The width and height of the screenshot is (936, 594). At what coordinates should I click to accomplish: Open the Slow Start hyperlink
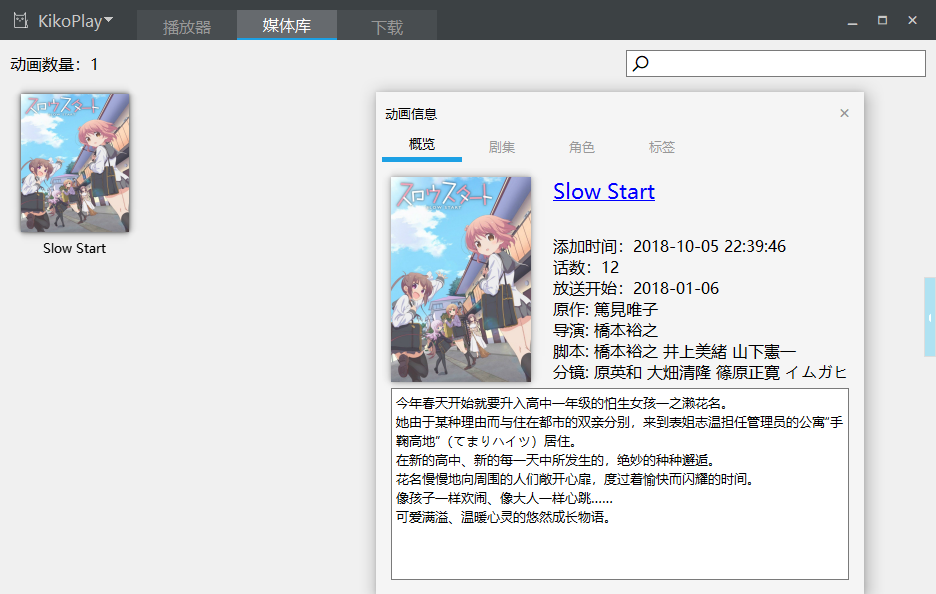[x=604, y=192]
